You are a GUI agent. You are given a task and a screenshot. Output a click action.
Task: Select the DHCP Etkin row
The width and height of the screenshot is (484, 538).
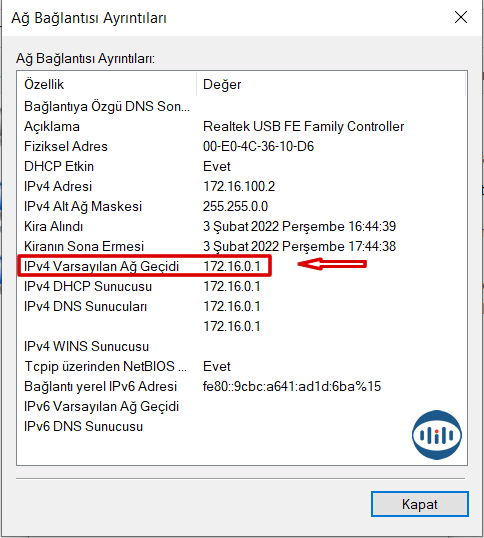point(242,166)
